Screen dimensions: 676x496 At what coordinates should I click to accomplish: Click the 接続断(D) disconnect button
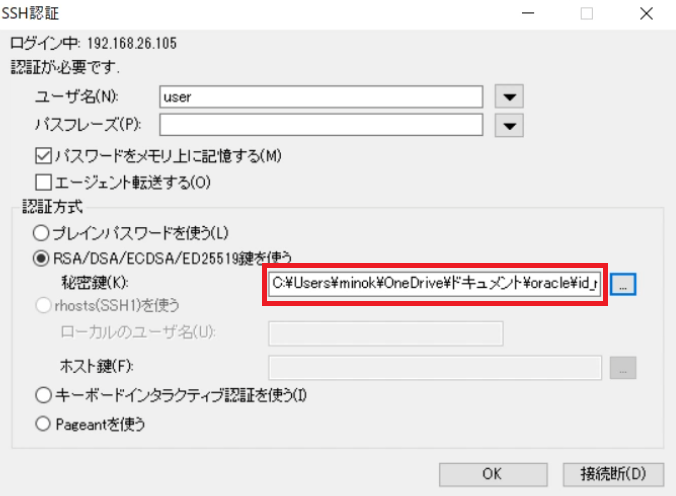point(607,472)
